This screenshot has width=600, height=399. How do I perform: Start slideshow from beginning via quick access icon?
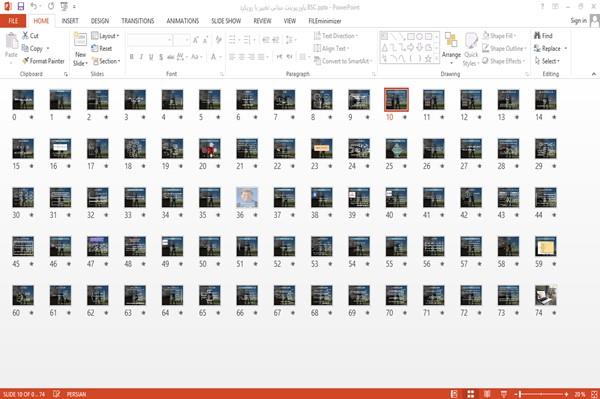point(64,7)
